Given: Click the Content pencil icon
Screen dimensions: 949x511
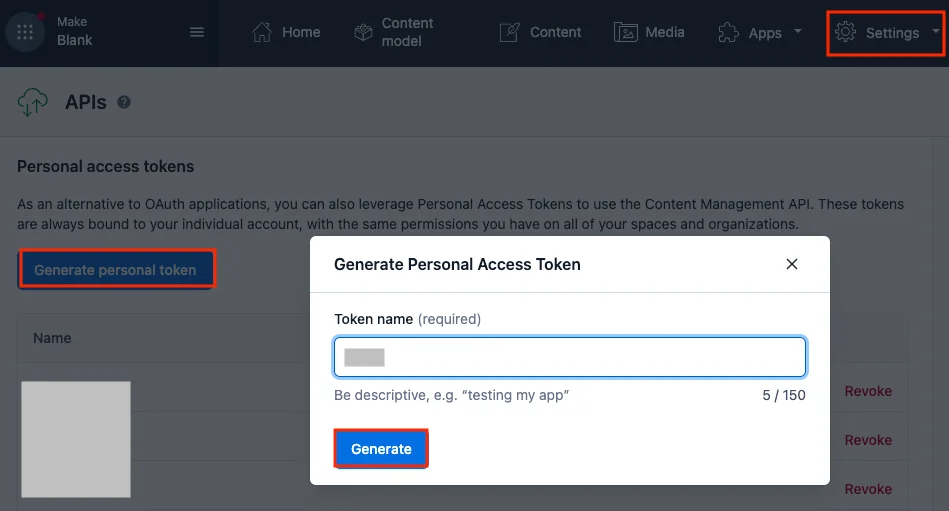Looking at the screenshot, I should click(510, 32).
